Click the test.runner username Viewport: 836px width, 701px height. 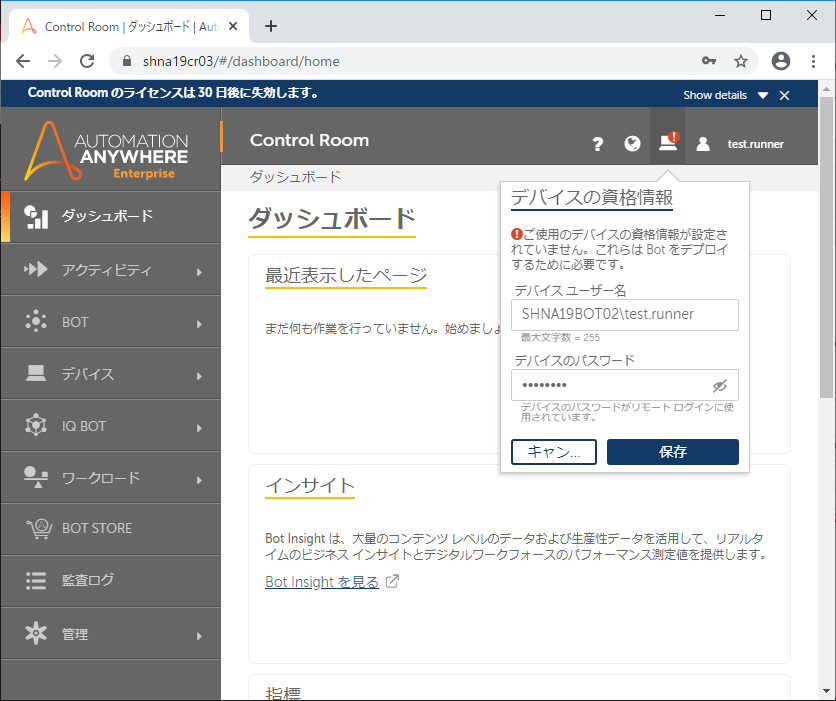(x=755, y=144)
